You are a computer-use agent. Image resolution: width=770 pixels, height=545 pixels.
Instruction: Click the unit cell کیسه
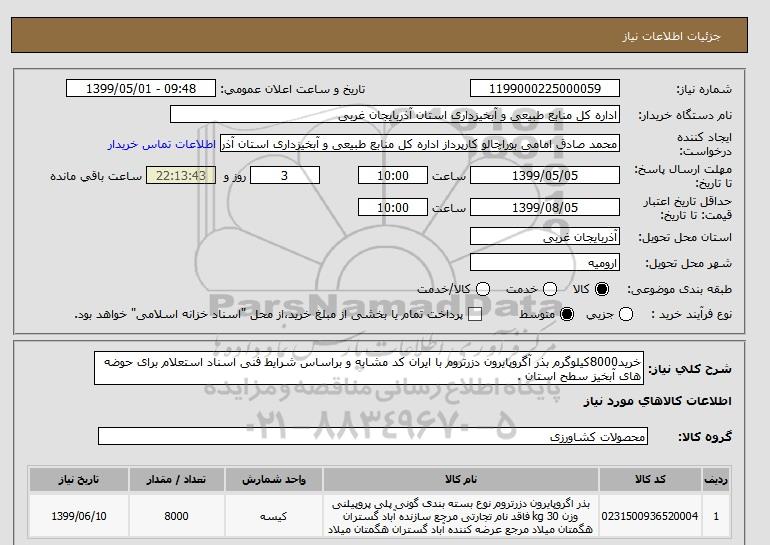274,517
